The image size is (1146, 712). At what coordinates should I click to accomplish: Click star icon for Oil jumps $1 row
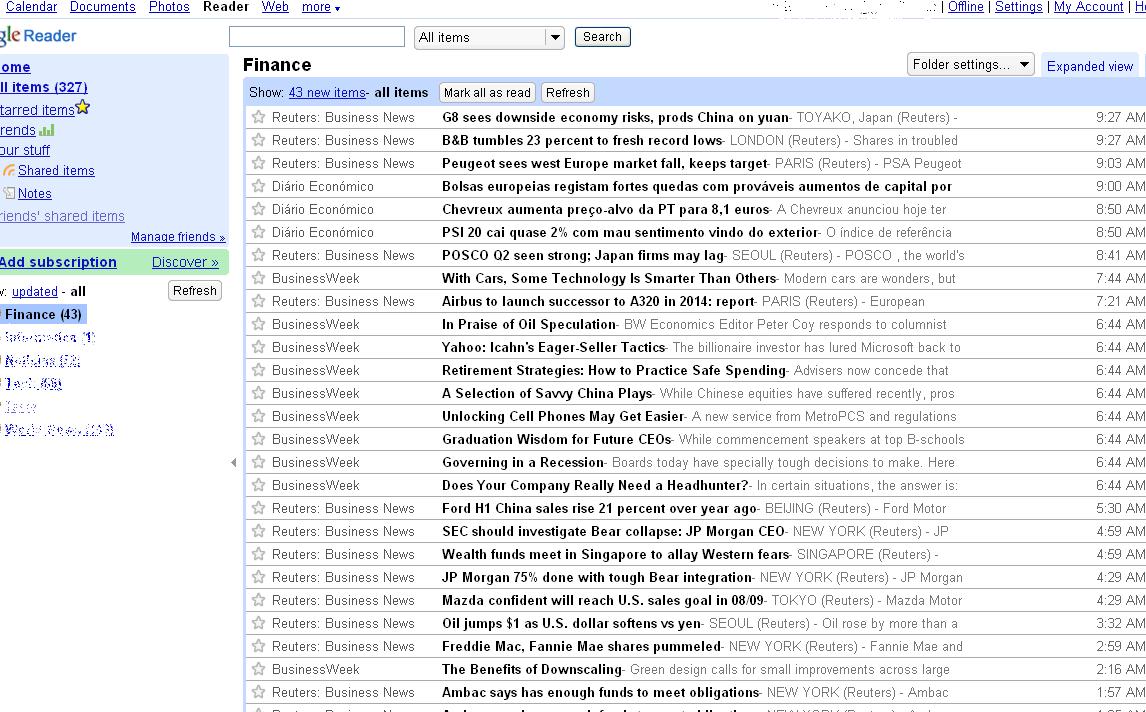(258, 624)
